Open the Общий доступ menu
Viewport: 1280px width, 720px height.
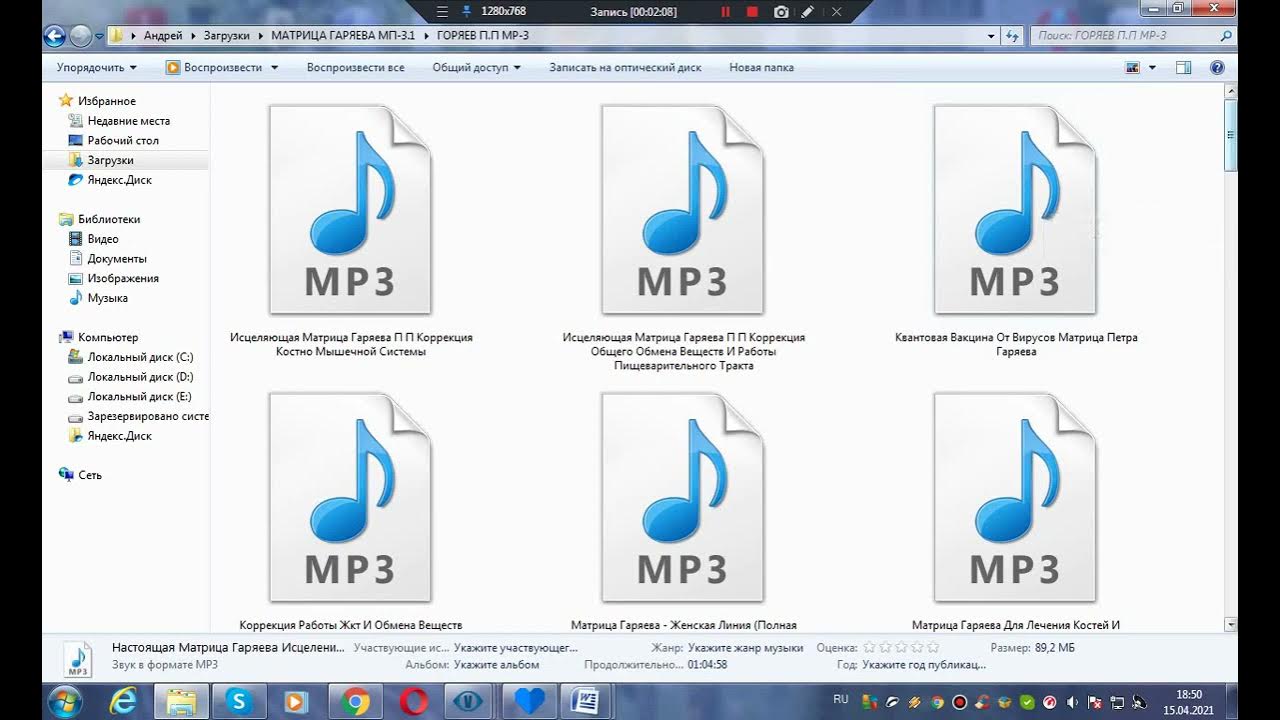[x=476, y=68]
